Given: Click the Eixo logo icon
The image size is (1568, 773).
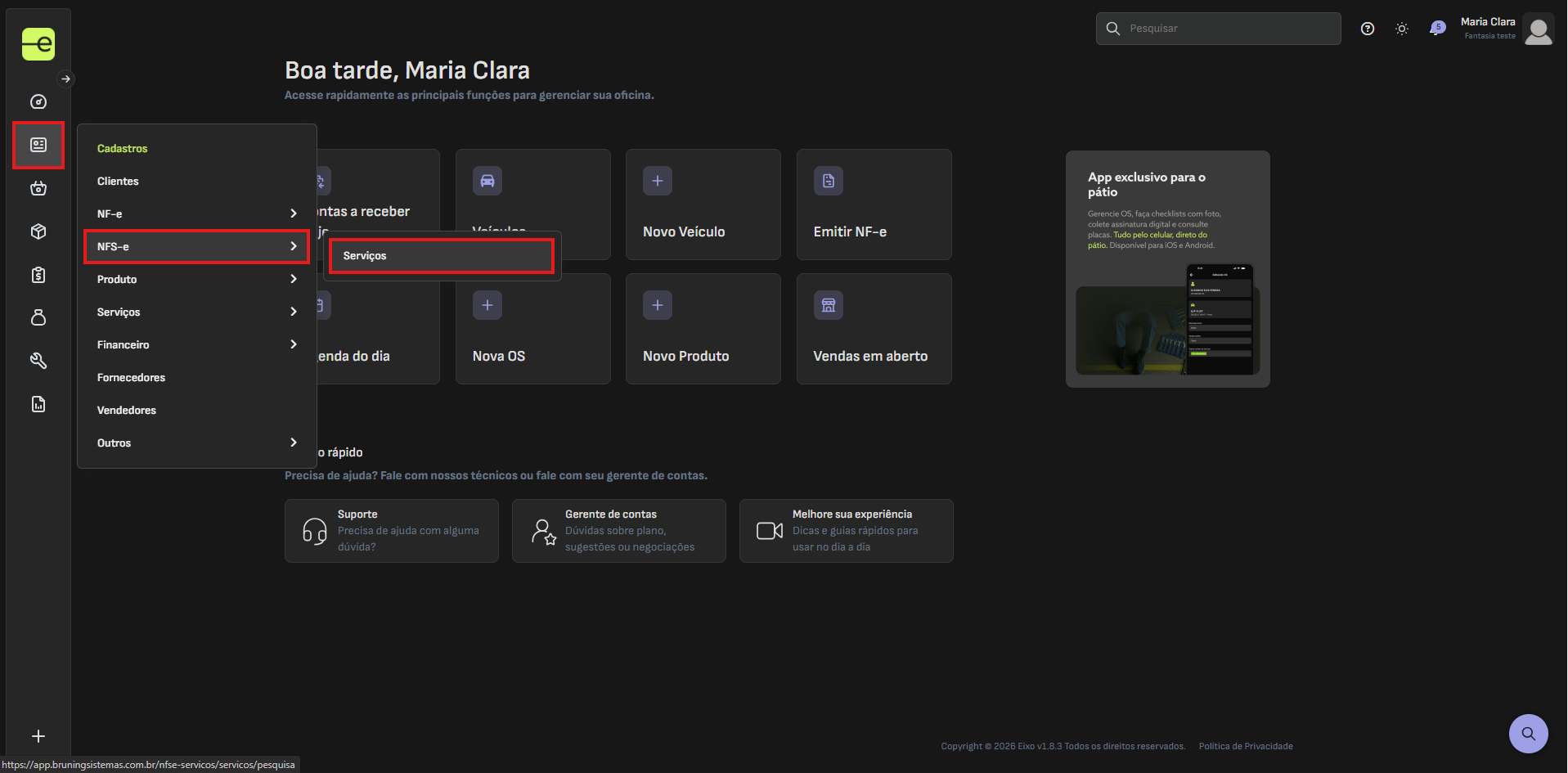Looking at the screenshot, I should coord(38,44).
